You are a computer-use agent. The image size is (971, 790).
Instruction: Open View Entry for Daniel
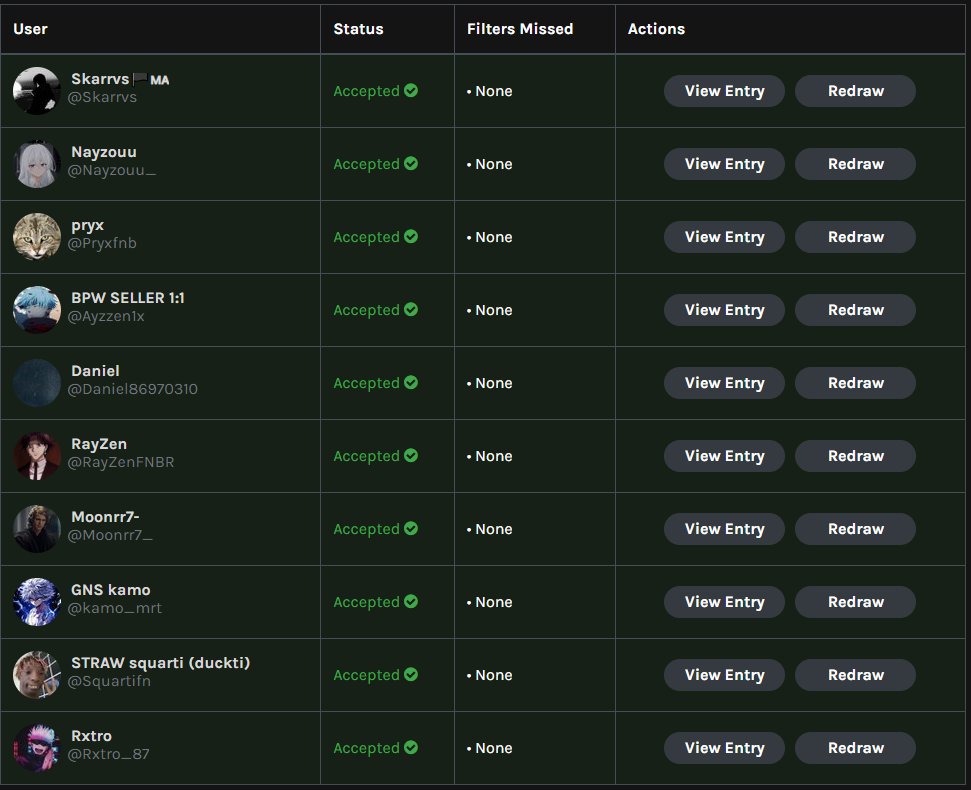click(x=724, y=383)
